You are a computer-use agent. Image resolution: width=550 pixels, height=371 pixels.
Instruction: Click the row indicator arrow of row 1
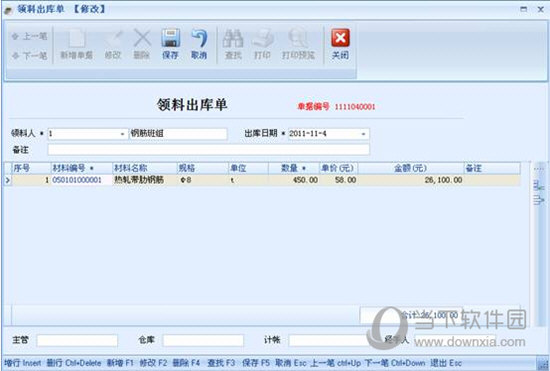click(x=8, y=180)
